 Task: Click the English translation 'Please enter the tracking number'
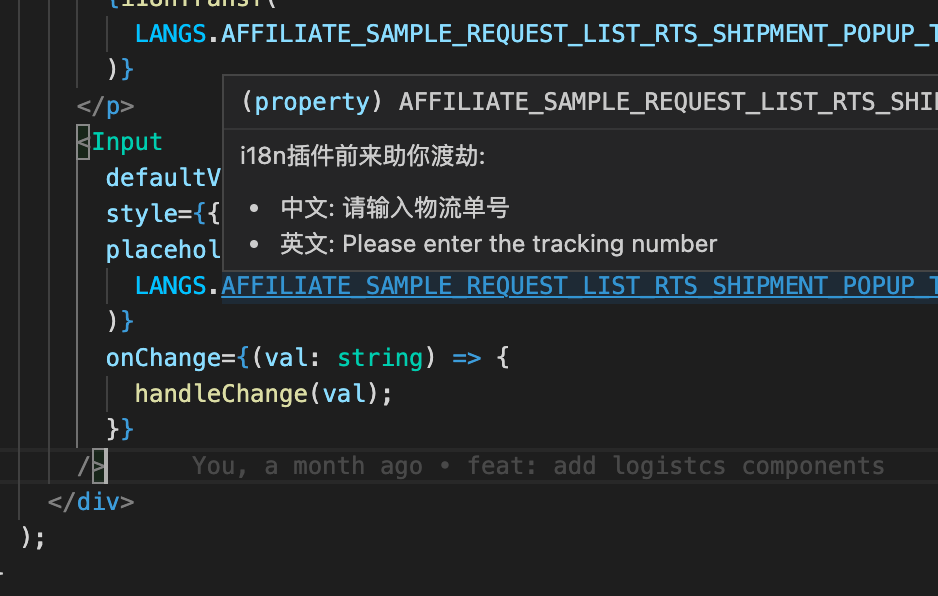click(x=529, y=244)
